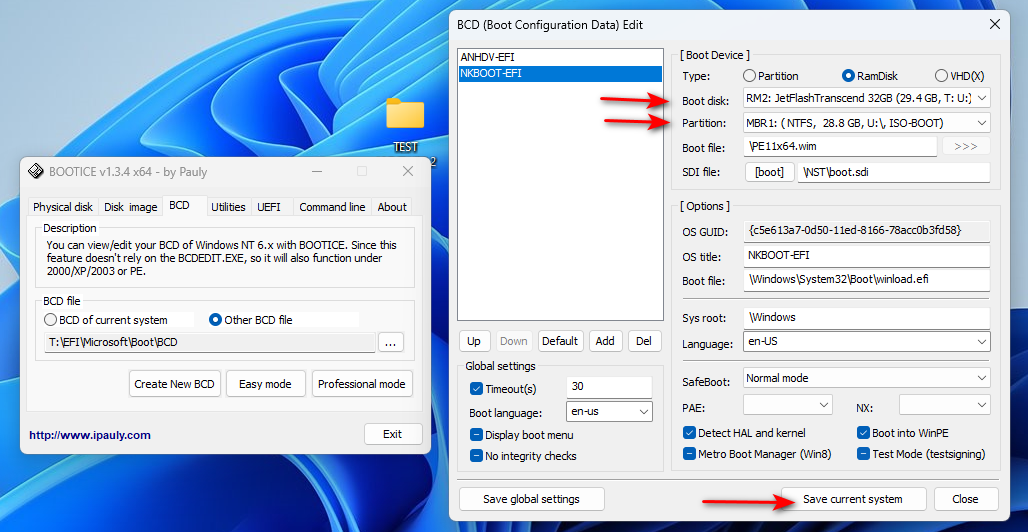Image resolution: width=1028 pixels, height=532 pixels.
Task: Select NKBOOT-EFI boot entry
Action: pos(561,73)
